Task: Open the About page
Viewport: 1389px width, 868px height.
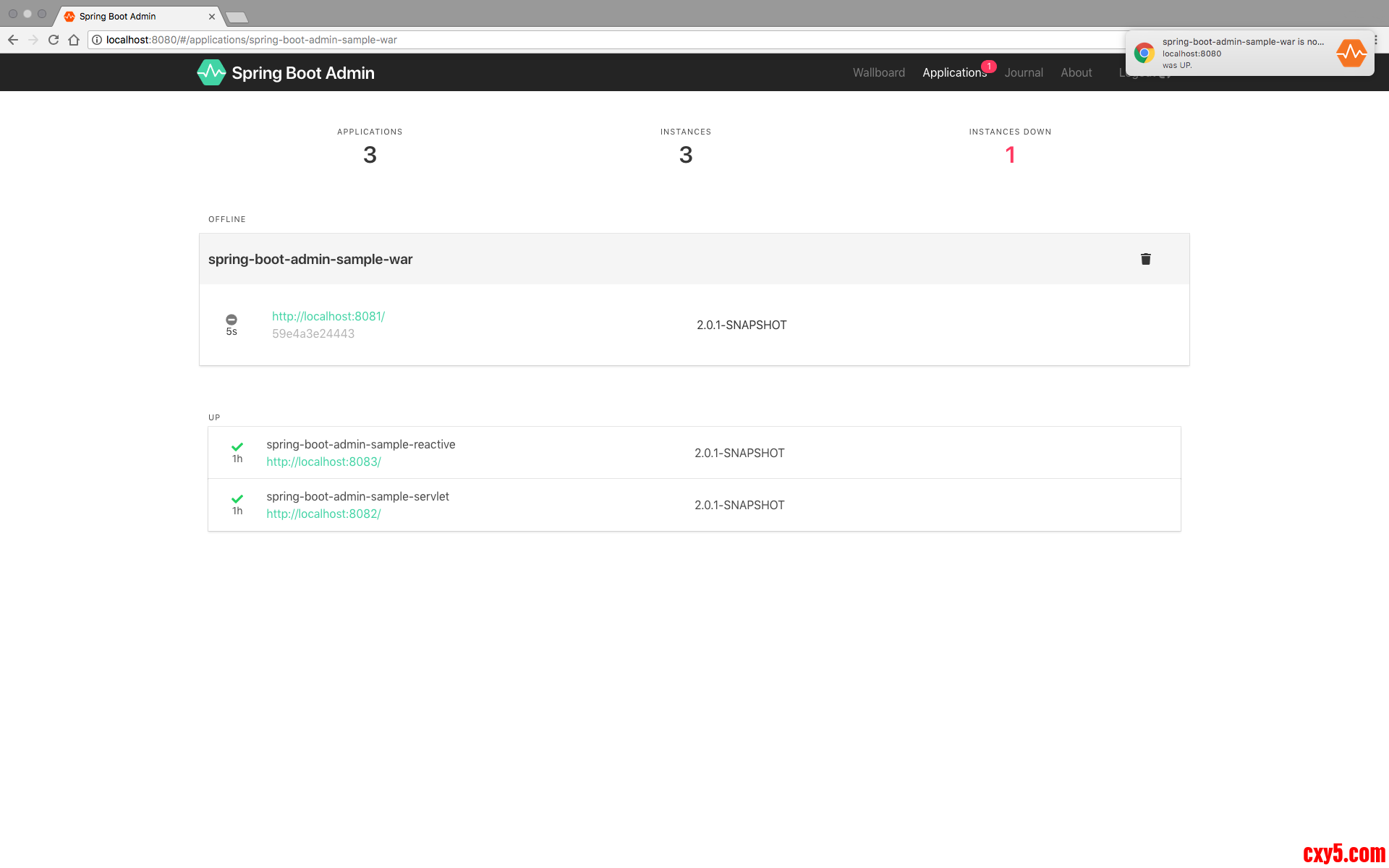Action: click(x=1076, y=72)
